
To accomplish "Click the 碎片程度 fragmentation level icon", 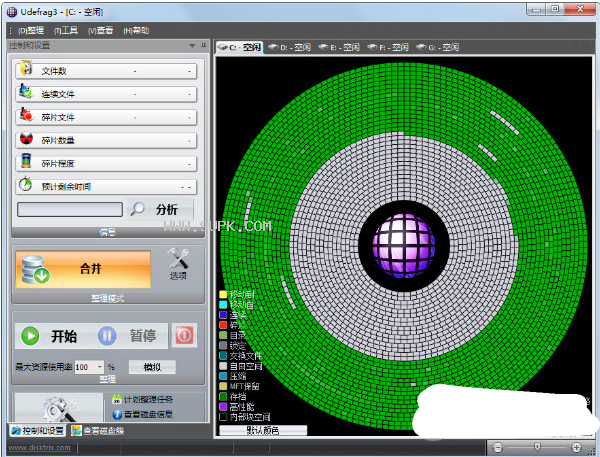I will click(x=26, y=161).
